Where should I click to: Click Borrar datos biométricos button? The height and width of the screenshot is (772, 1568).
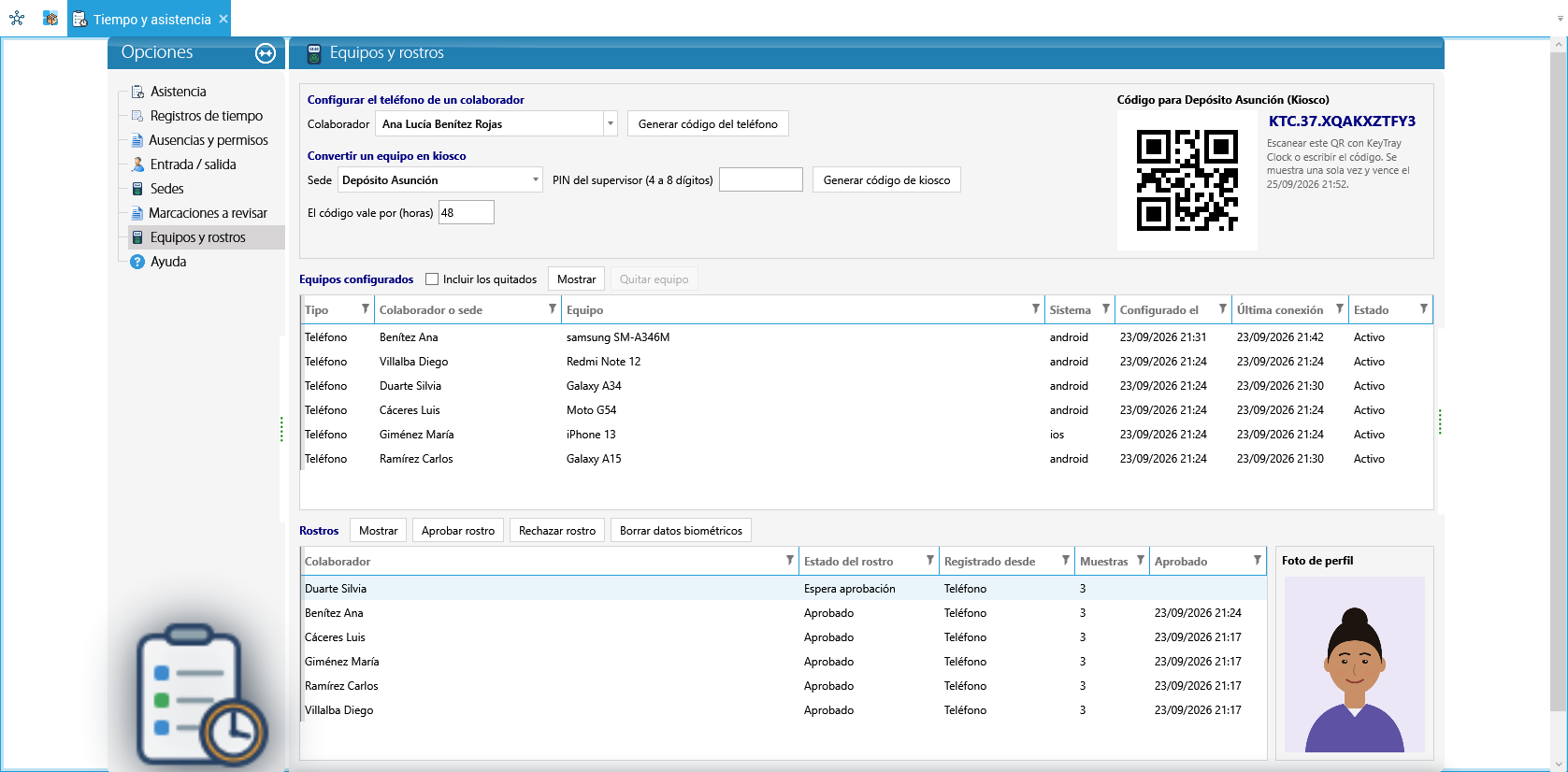click(x=681, y=530)
